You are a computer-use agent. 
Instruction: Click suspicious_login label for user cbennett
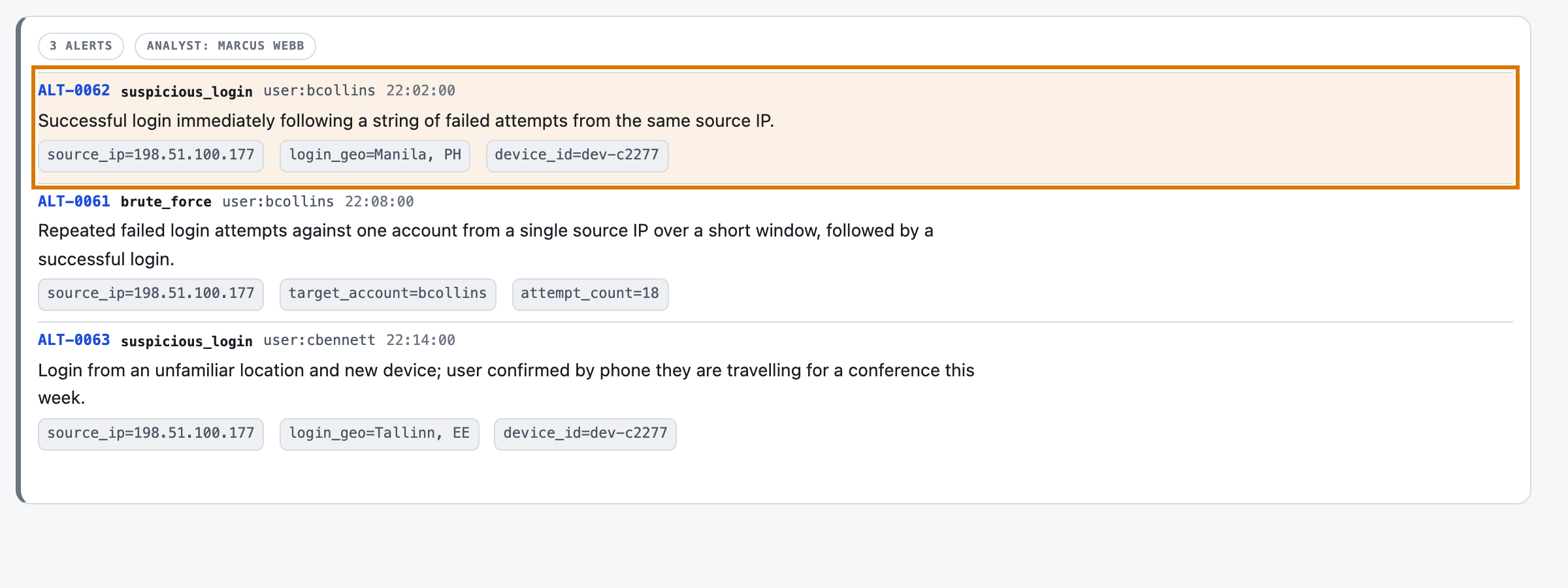pos(187,340)
